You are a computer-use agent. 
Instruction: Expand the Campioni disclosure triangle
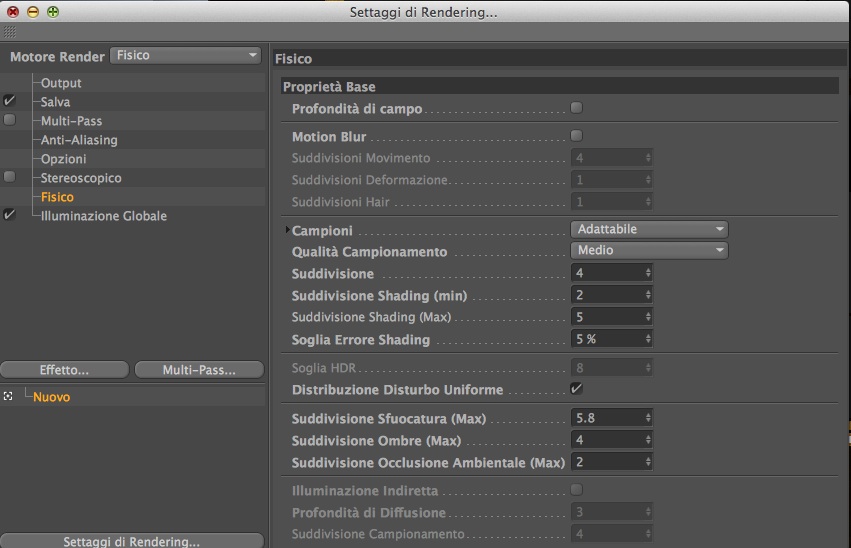[x=285, y=231]
